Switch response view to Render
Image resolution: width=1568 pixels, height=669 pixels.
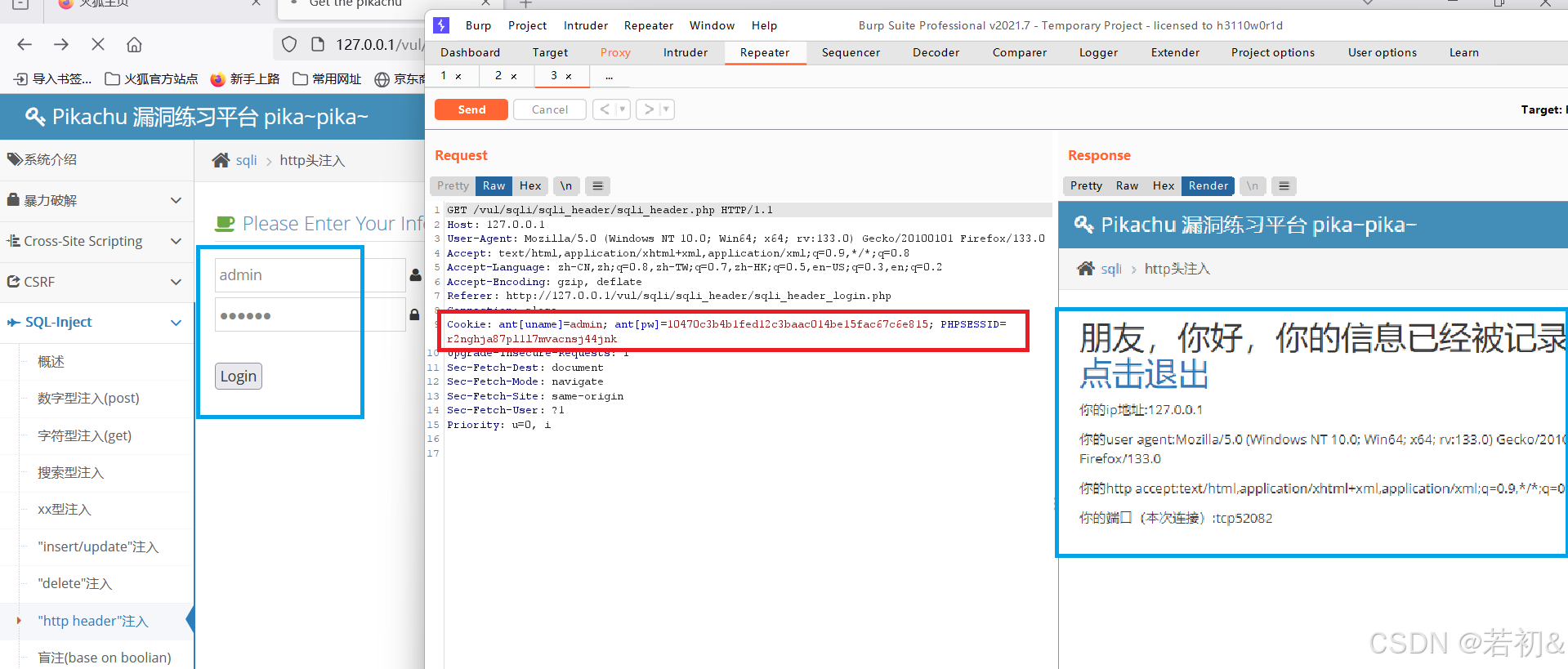(x=1208, y=186)
